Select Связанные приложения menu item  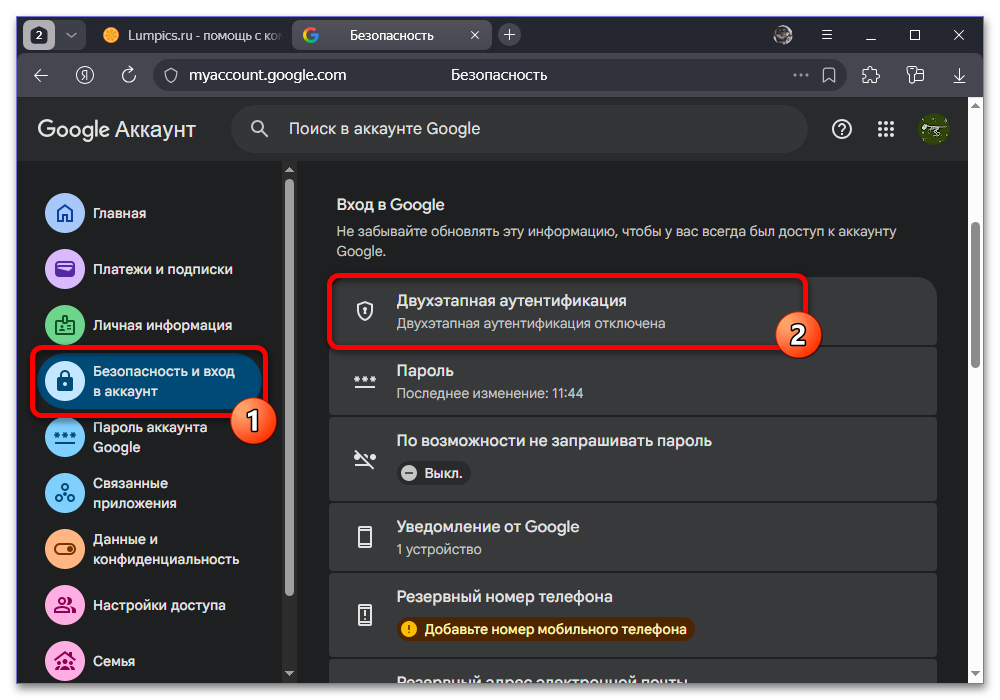click(135, 493)
